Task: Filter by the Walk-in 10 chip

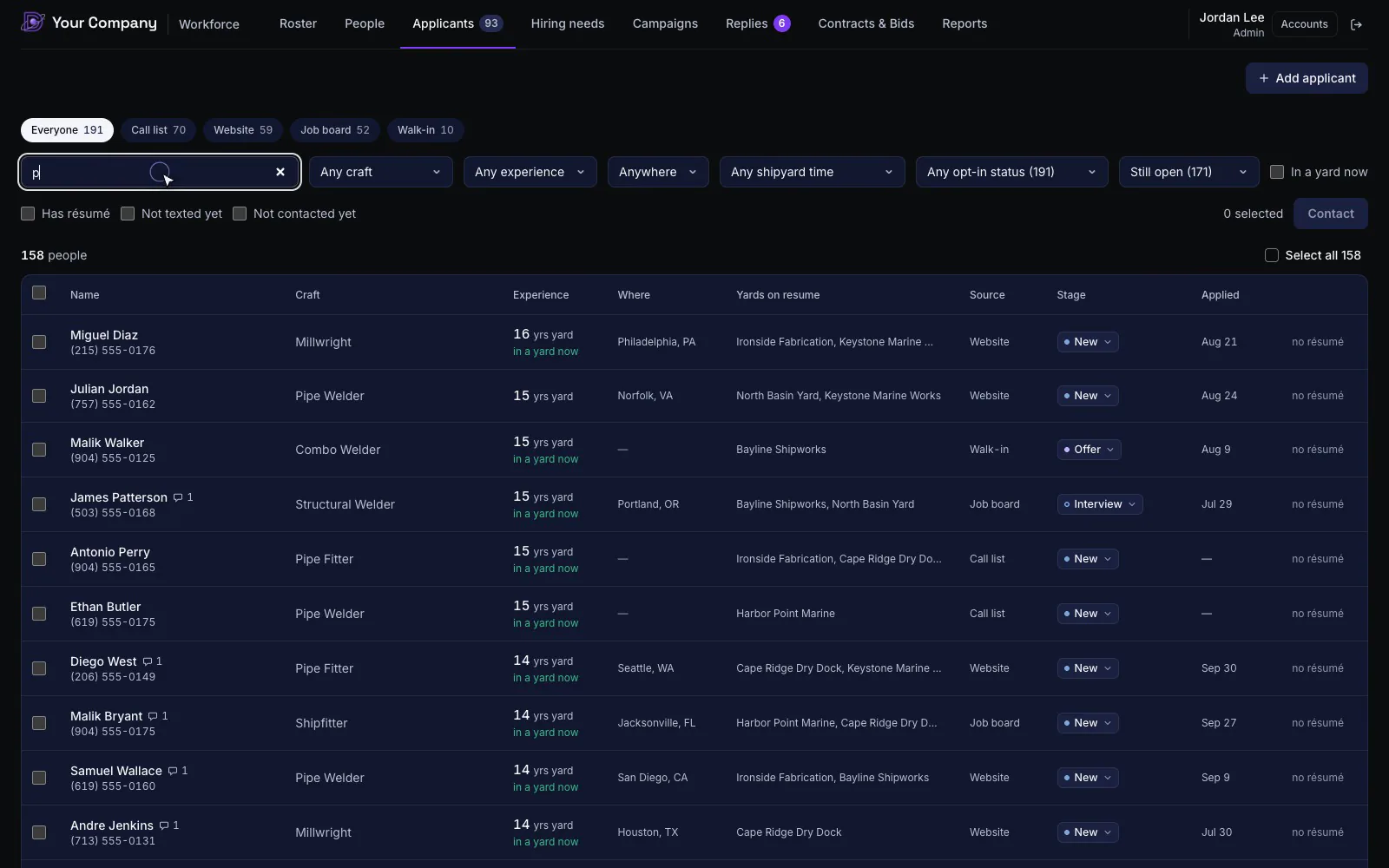Action: click(x=425, y=130)
